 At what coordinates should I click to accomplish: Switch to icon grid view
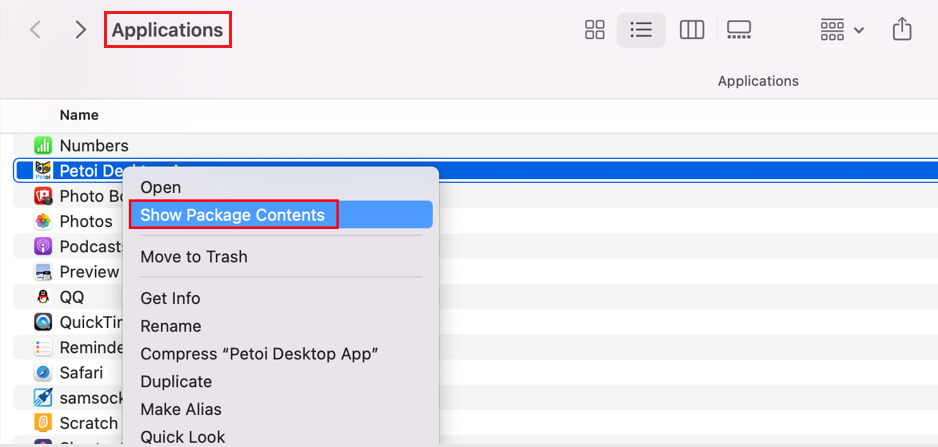coord(595,30)
